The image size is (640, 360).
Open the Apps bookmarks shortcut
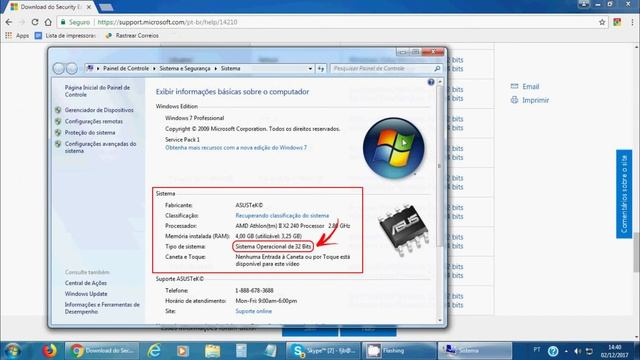[x=17, y=36]
